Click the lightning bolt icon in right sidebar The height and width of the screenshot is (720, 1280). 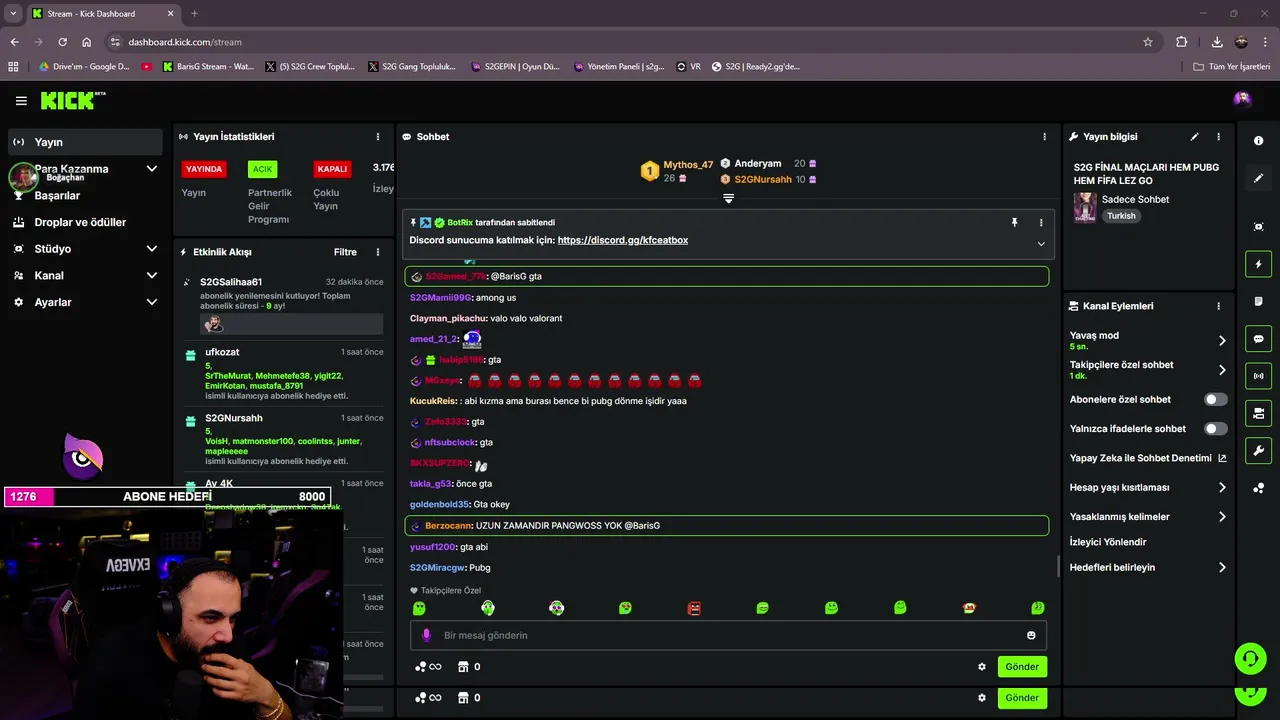coord(1258,264)
